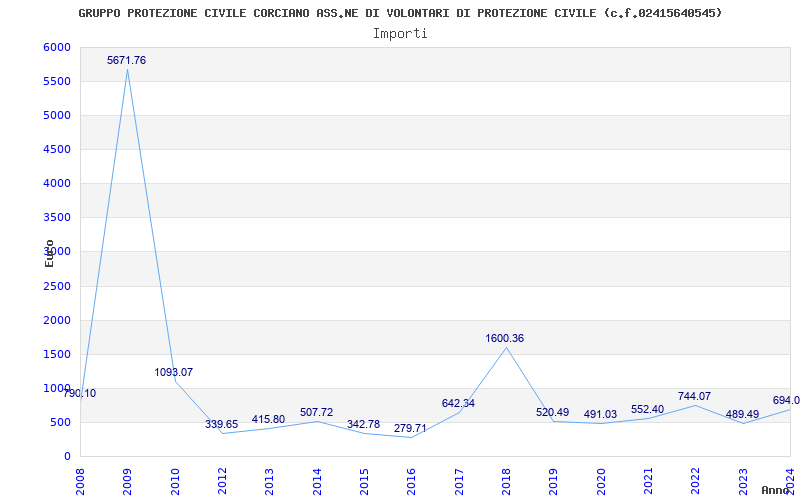Click the 4500 y-axis tick label
Image resolution: width=800 pixels, height=500 pixels.
pyautogui.click(x=56, y=149)
